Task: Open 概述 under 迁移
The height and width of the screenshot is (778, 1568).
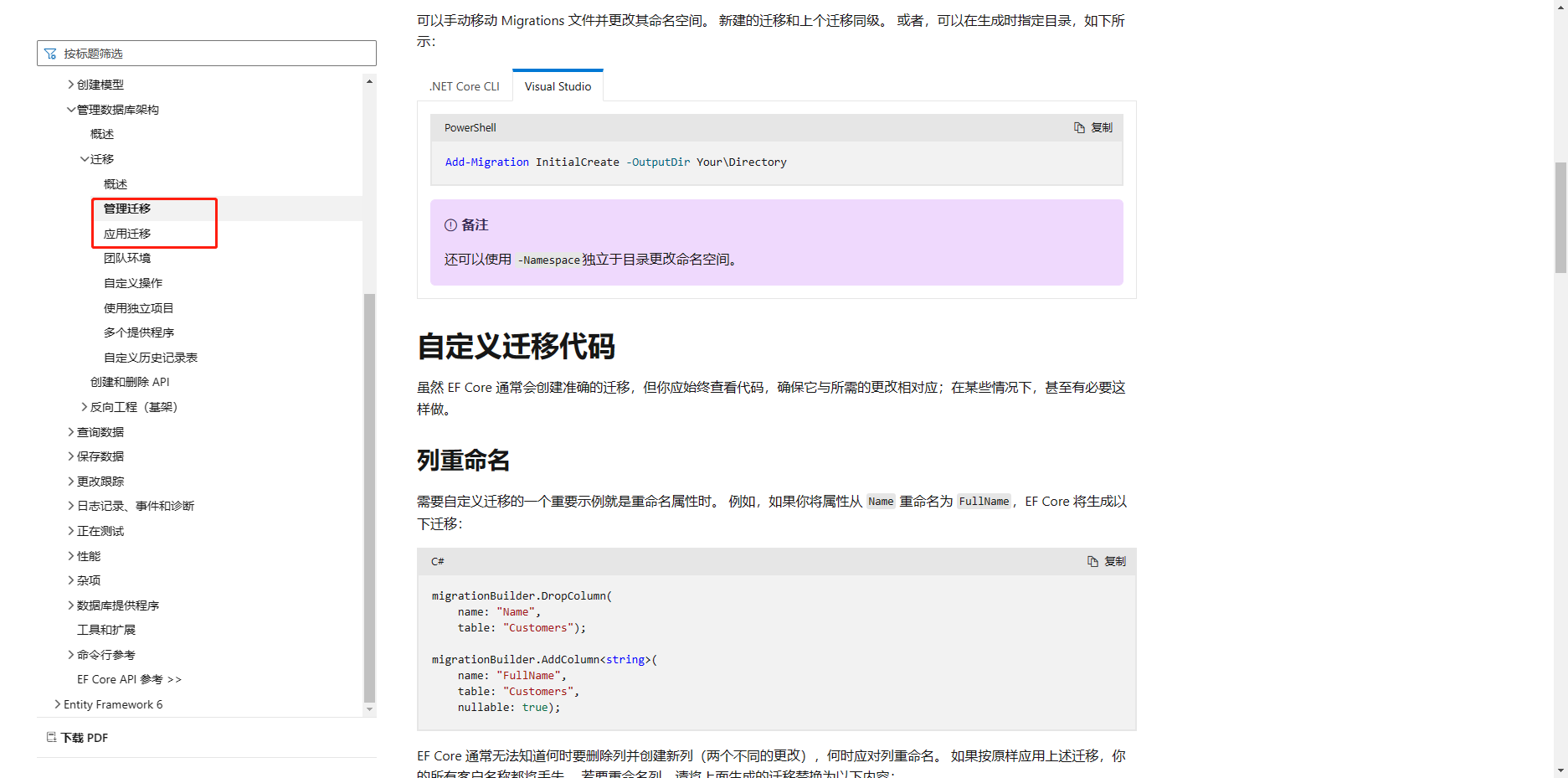Action: pos(116,184)
